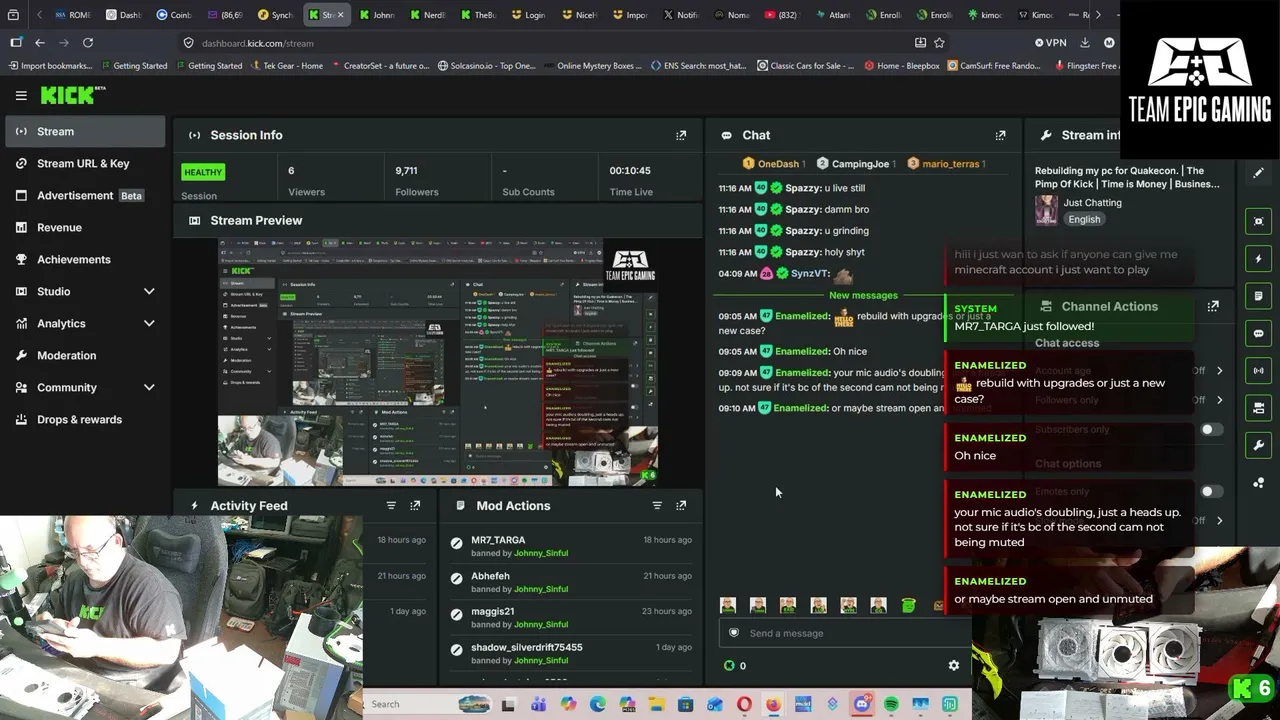
Task: Go back in browser history
Action: (x=40, y=42)
